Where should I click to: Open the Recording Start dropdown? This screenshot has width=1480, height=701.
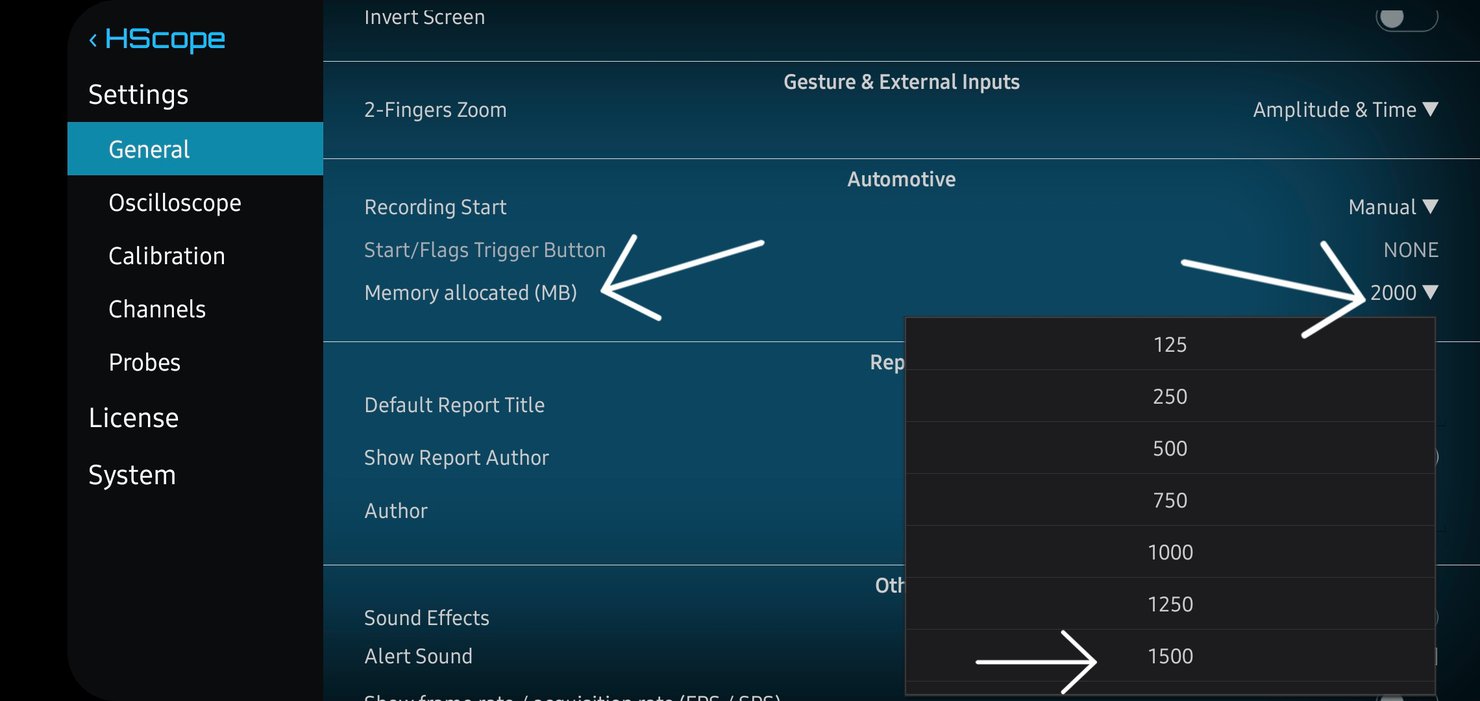1392,207
